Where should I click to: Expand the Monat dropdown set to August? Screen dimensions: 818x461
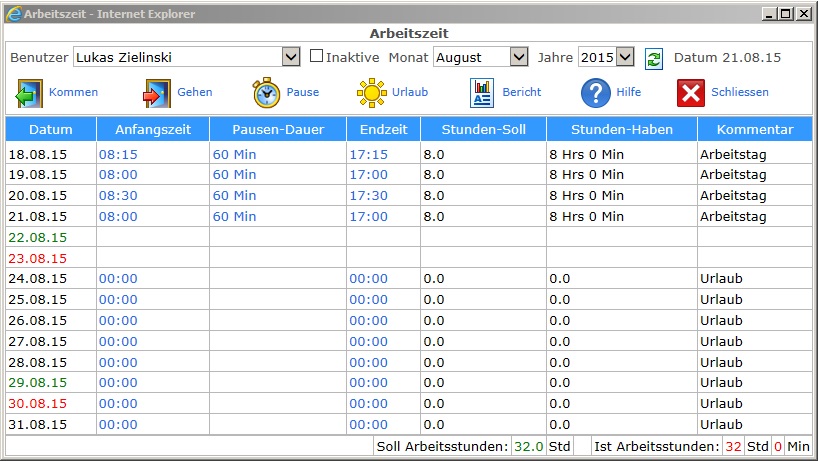coord(481,57)
